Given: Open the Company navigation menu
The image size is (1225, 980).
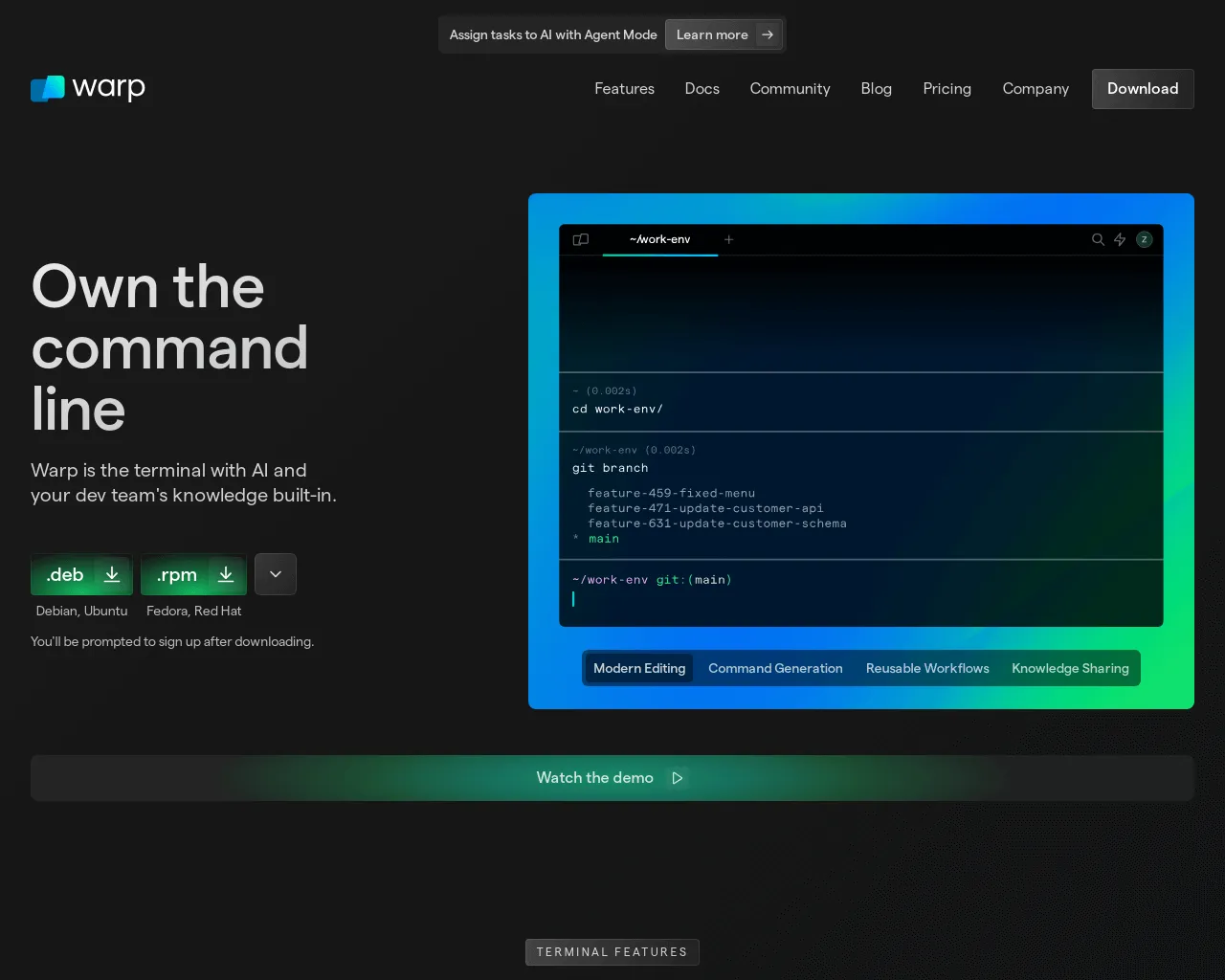Looking at the screenshot, I should [x=1036, y=88].
